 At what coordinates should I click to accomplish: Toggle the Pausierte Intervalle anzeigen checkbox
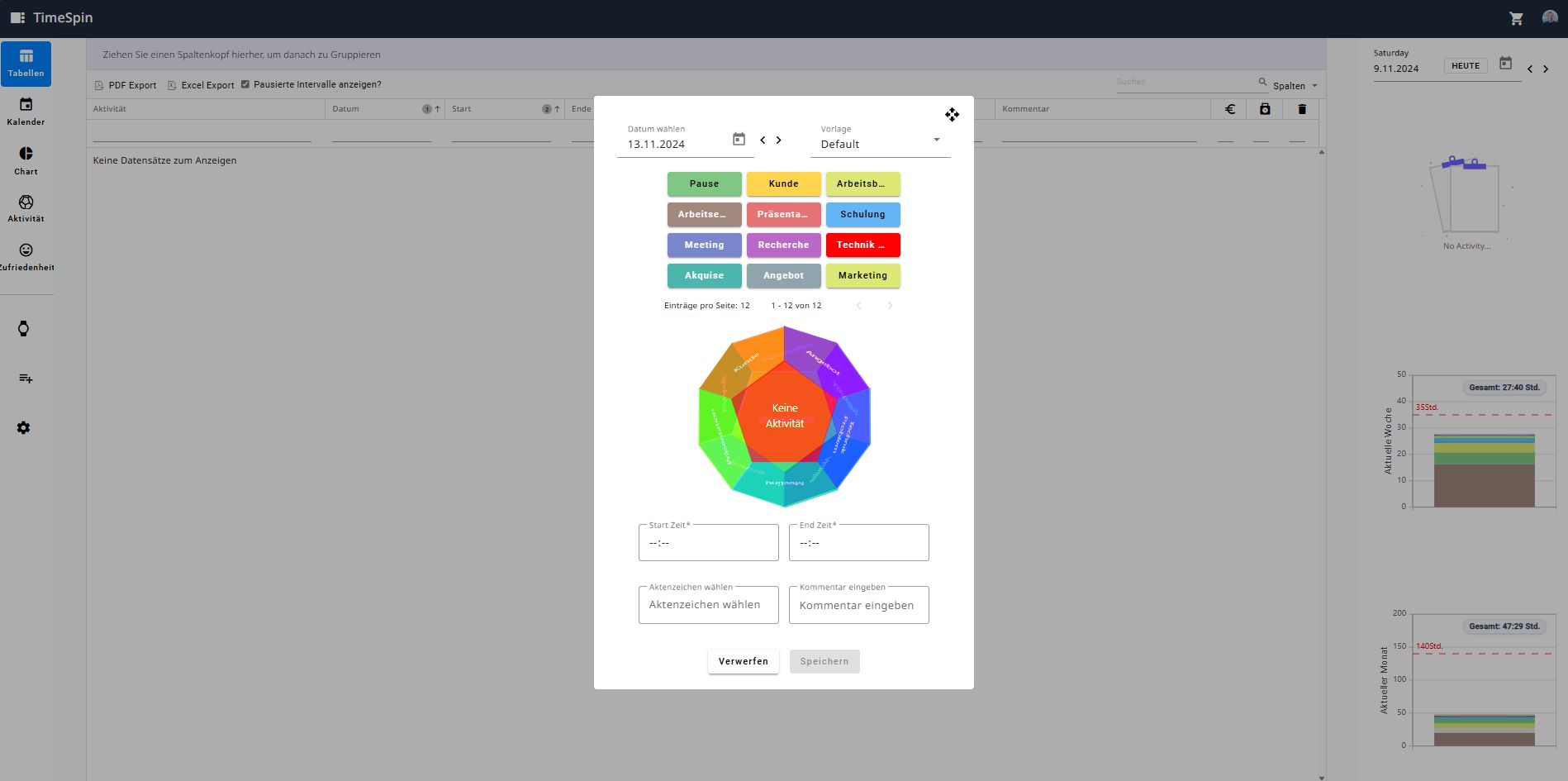(x=245, y=83)
